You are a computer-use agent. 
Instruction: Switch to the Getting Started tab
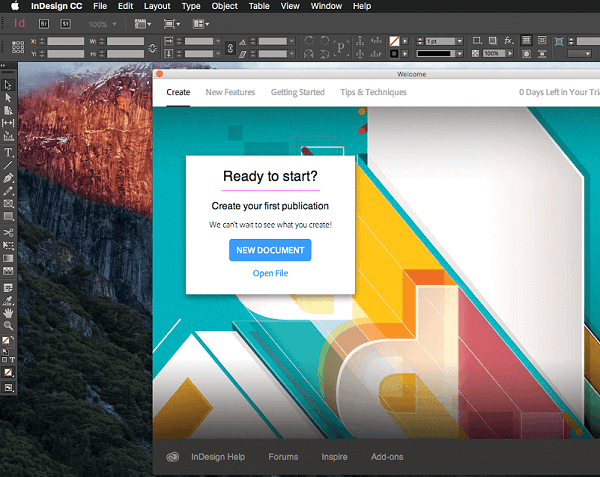(298, 92)
